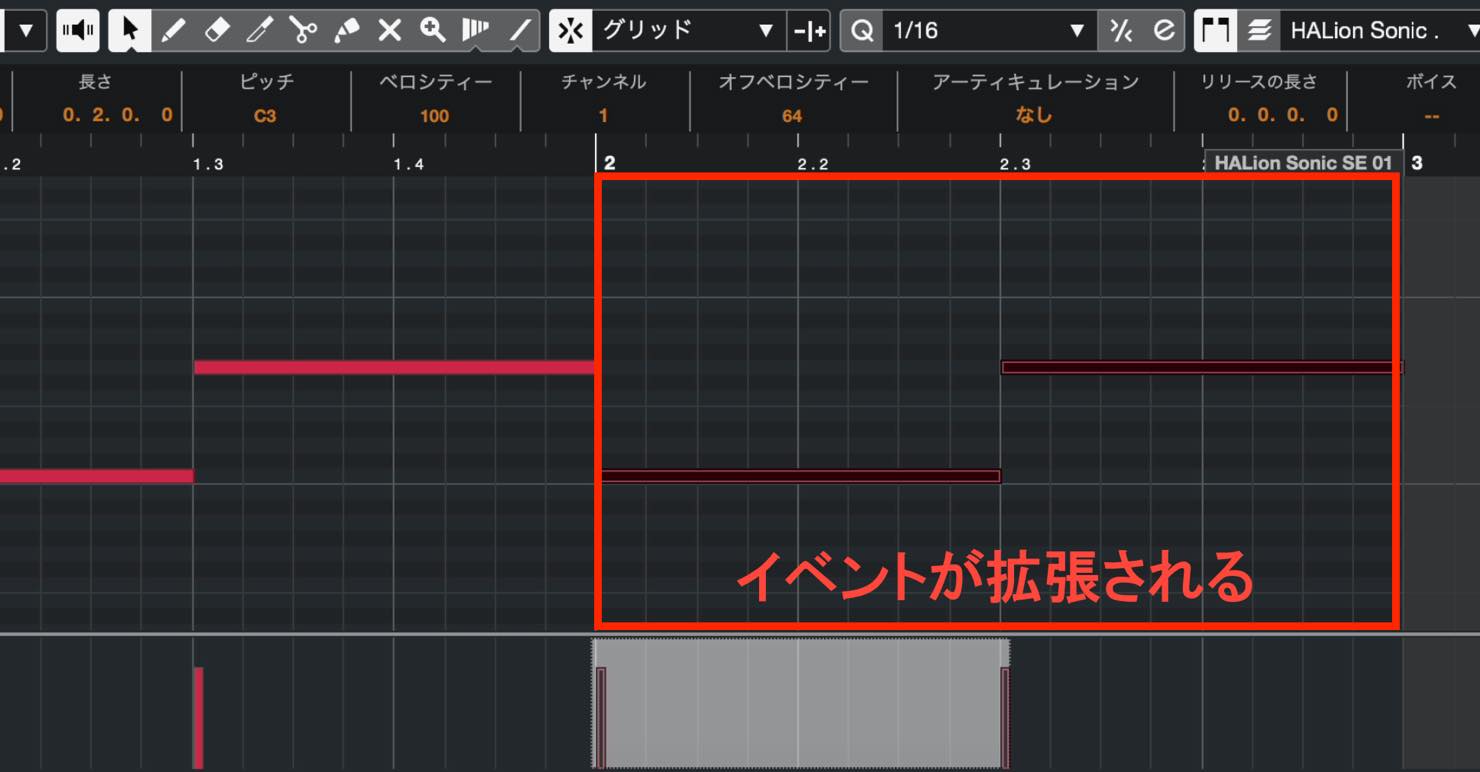Screen dimensions: 1480x772
Task: Select the Erase tool
Action: click(x=216, y=30)
